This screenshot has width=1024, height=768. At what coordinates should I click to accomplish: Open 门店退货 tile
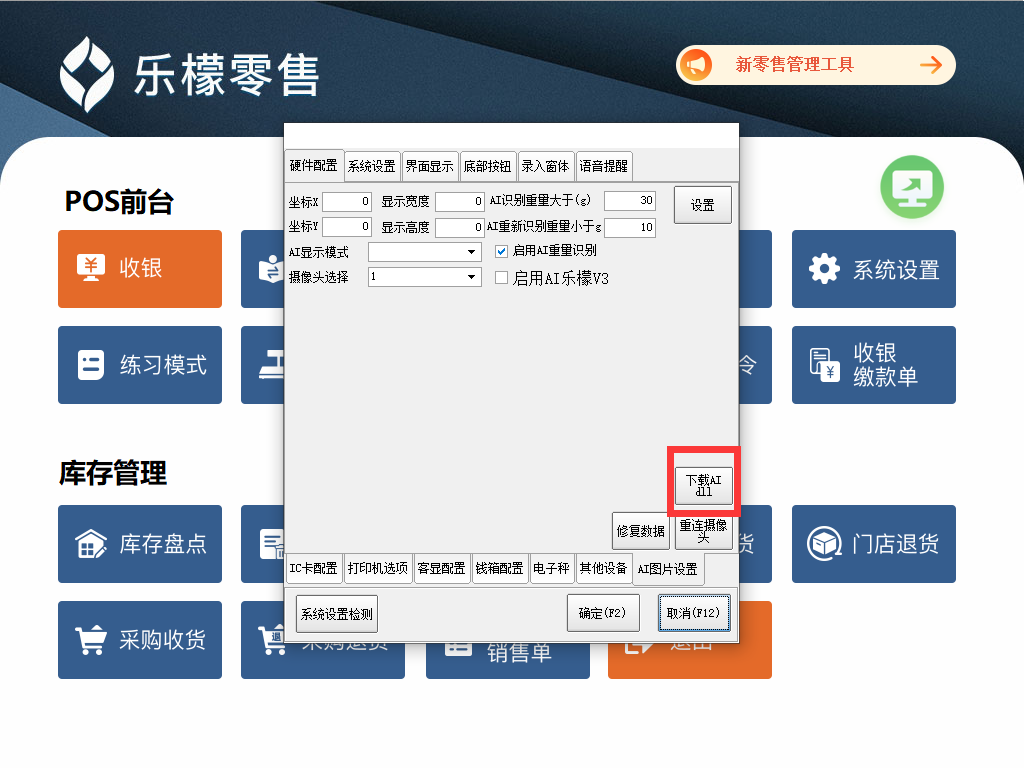click(874, 544)
